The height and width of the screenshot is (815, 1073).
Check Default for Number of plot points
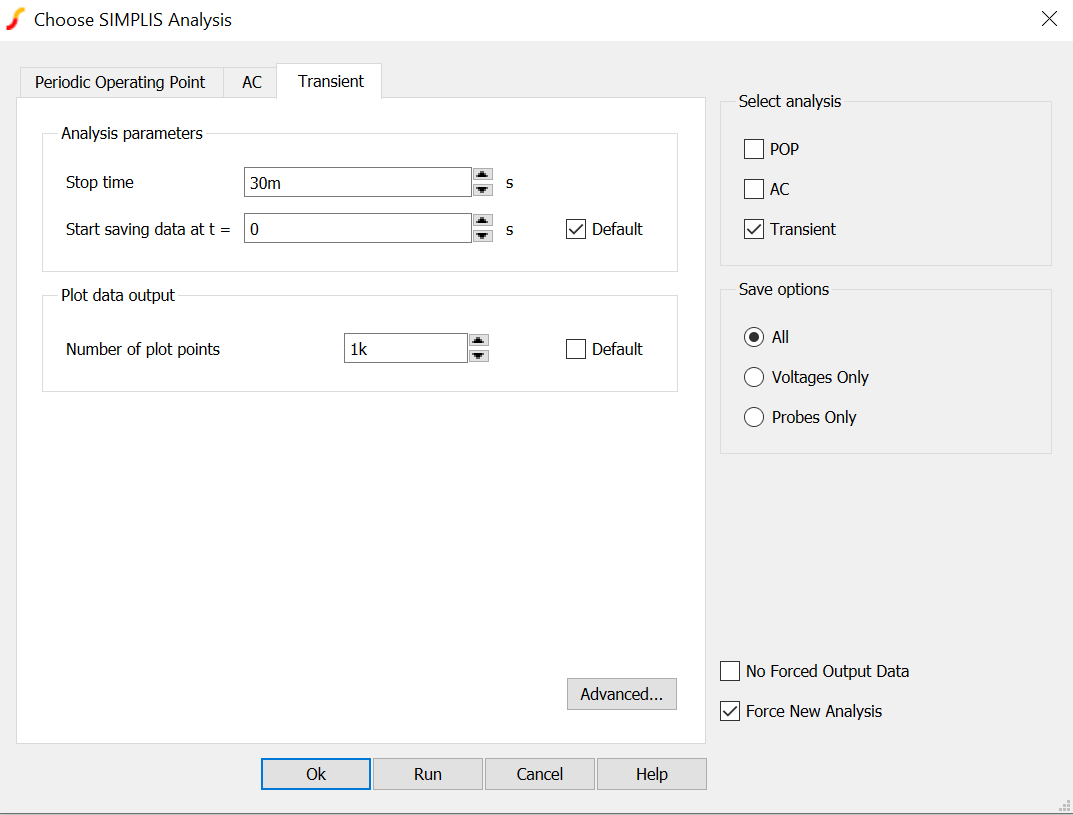pos(576,349)
